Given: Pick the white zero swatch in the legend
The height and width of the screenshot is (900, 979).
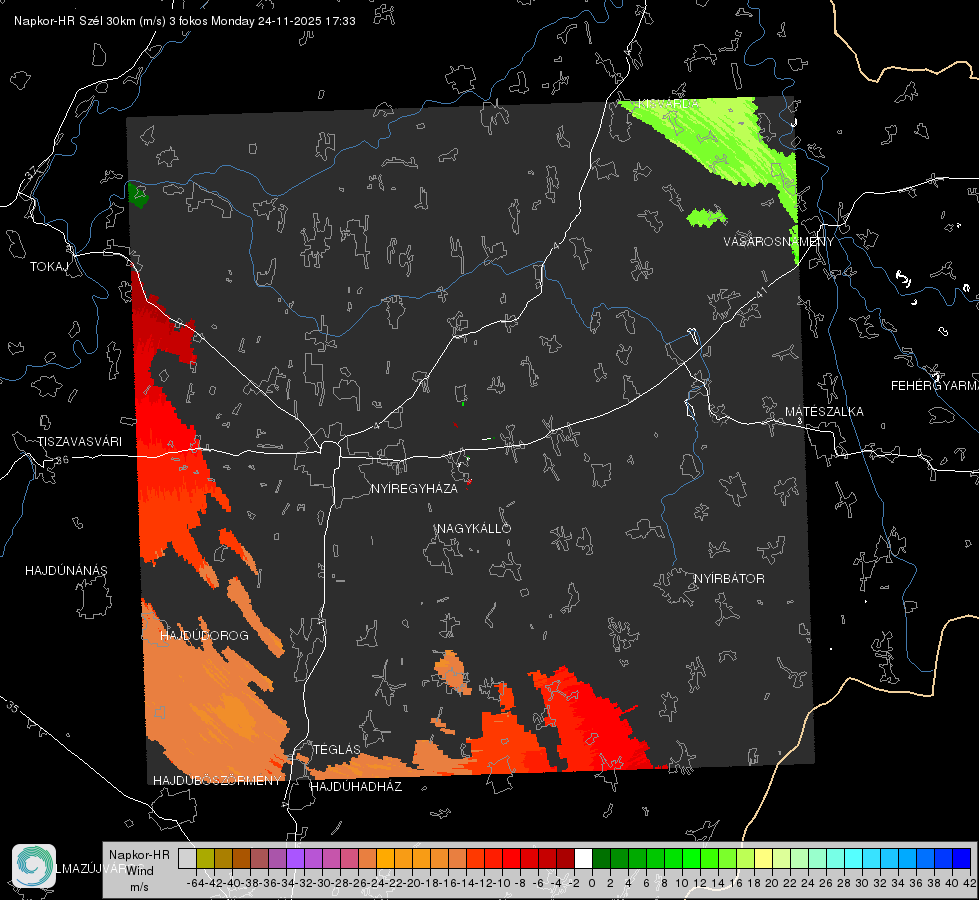Looking at the screenshot, I should (583, 859).
